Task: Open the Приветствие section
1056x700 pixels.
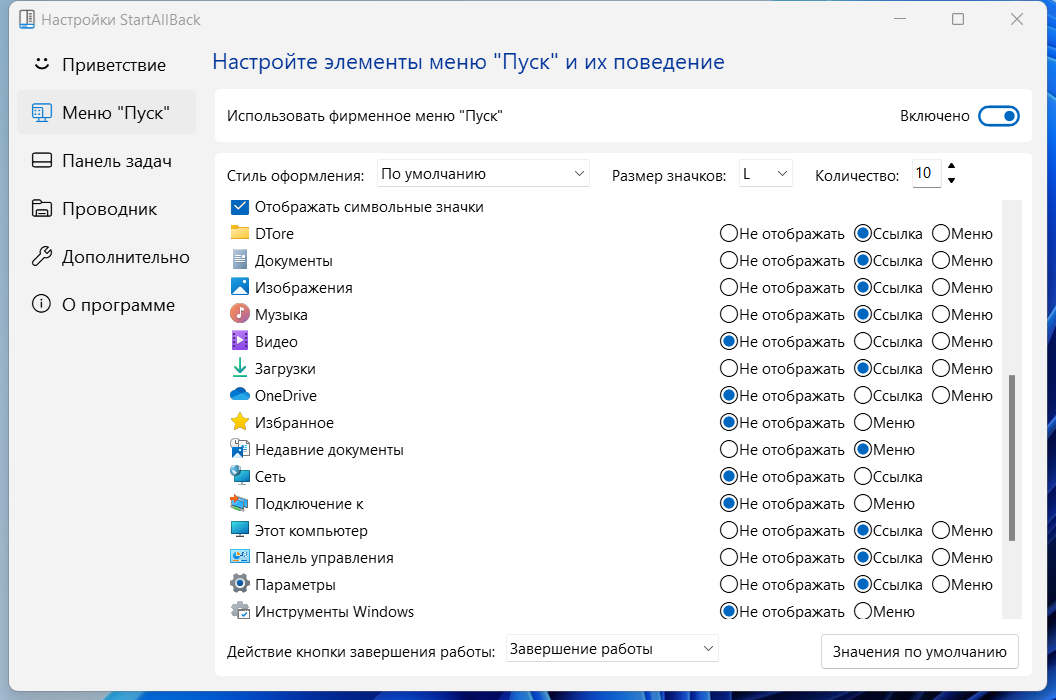Action: [106, 65]
